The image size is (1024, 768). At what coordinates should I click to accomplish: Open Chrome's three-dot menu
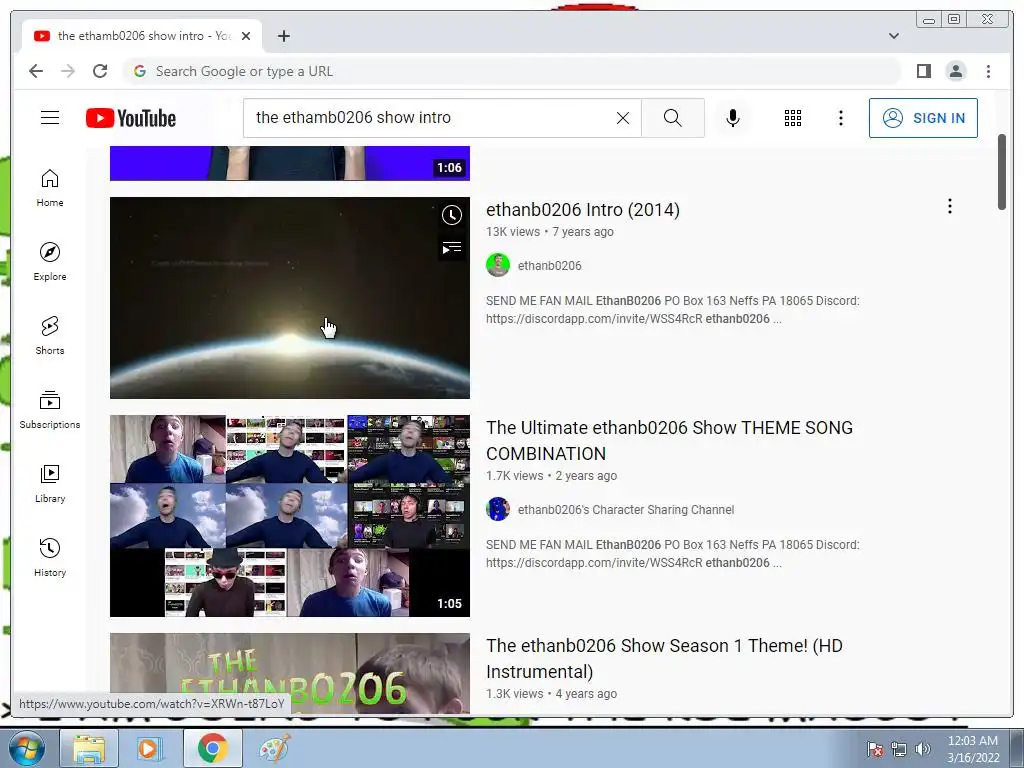(988, 71)
